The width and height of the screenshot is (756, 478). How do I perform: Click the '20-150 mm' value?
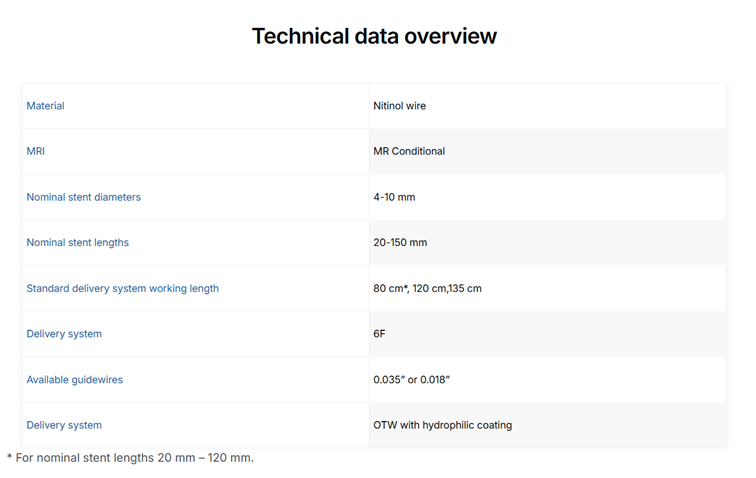tap(401, 243)
